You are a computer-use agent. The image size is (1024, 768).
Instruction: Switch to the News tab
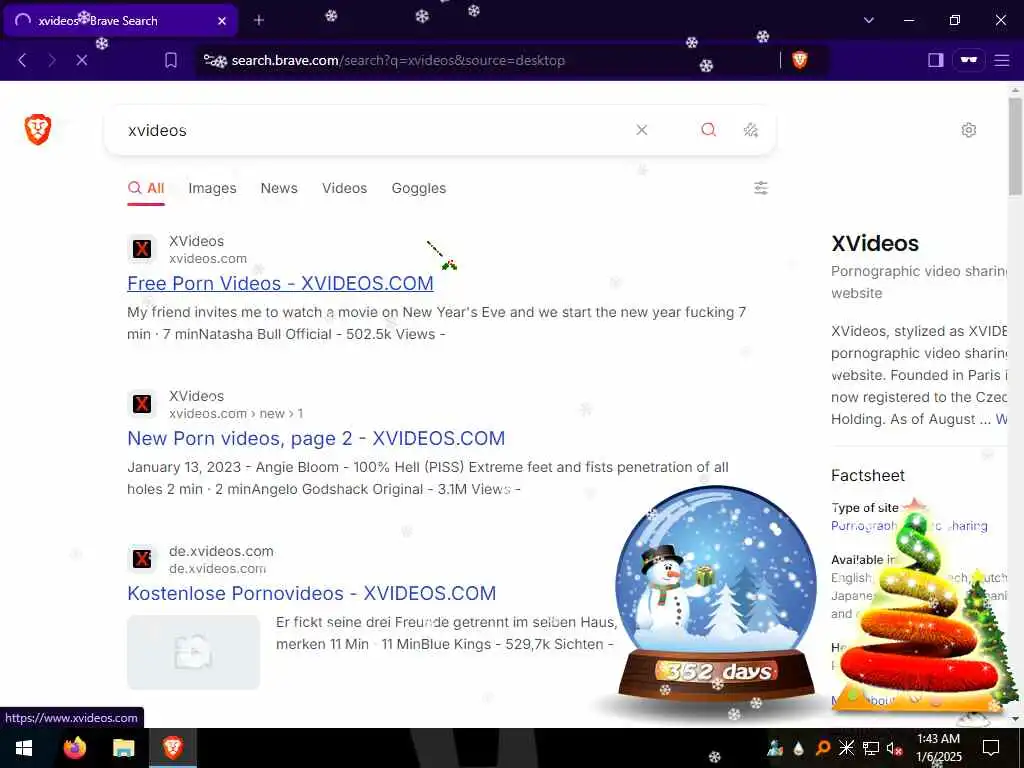(279, 189)
